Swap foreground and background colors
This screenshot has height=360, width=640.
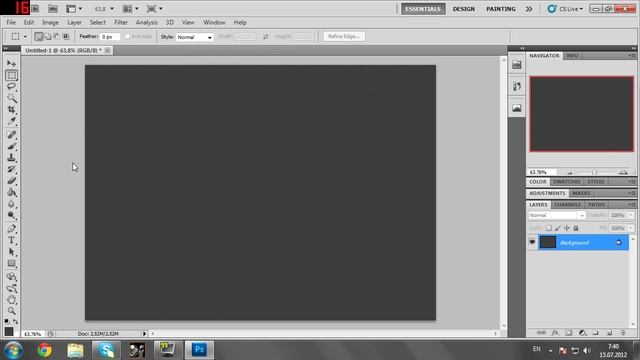(x=16, y=321)
